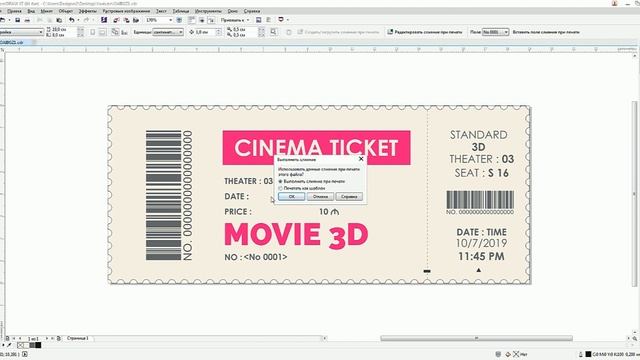This screenshot has width=640, height=360.
Task: Open the Растровые изображения menu
Action: [126, 11]
